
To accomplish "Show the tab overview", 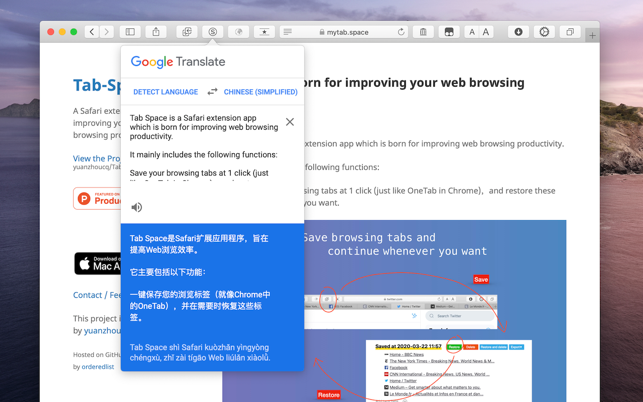I will tap(570, 32).
